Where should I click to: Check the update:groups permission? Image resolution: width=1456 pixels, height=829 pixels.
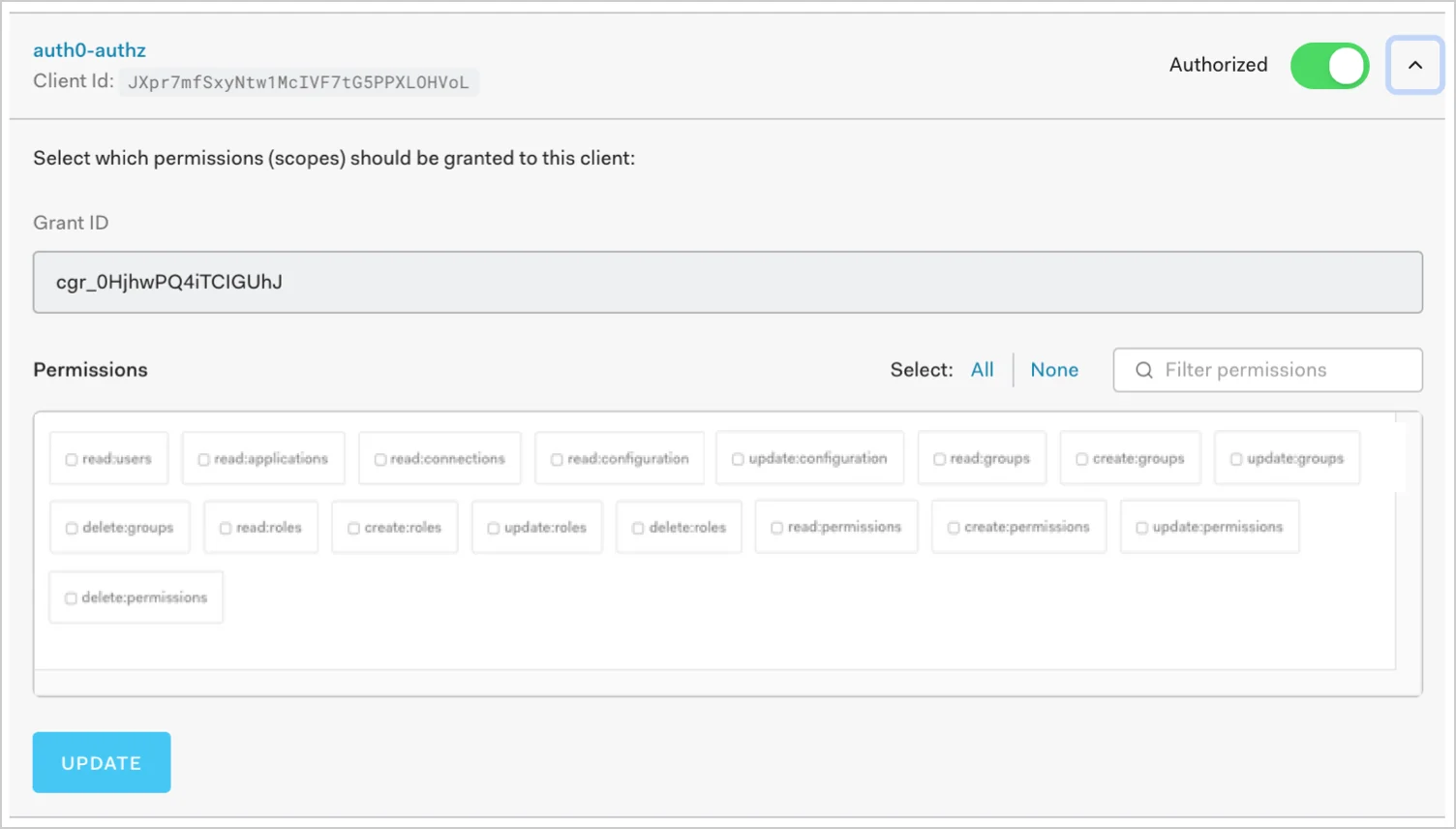click(x=1236, y=459)
